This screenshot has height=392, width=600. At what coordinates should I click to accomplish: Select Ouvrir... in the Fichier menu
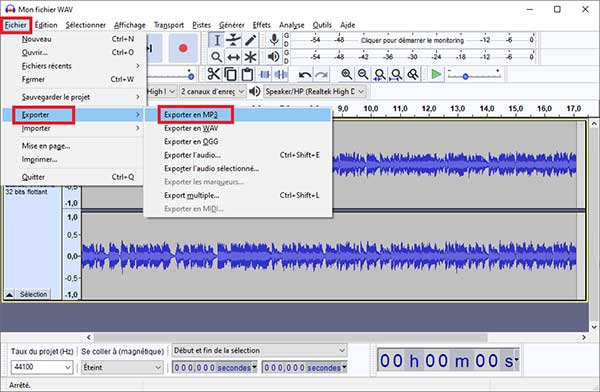click(73, 52)
